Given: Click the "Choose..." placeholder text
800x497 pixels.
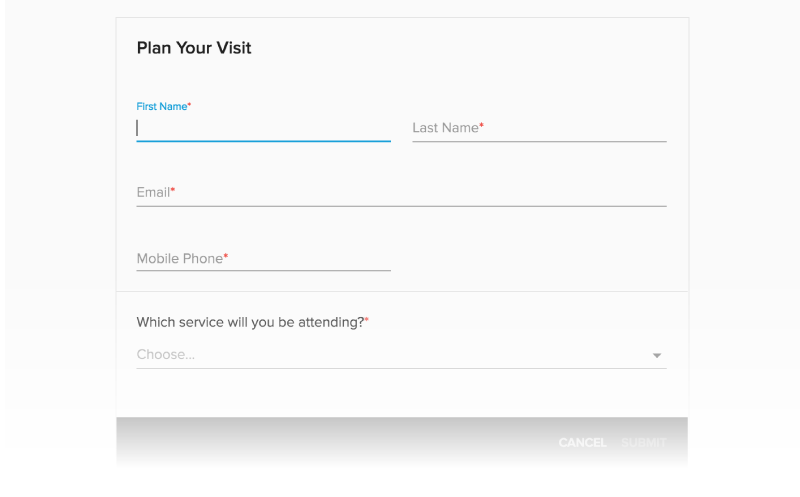Looking at the screenshot, I should (x=166, y=354).
